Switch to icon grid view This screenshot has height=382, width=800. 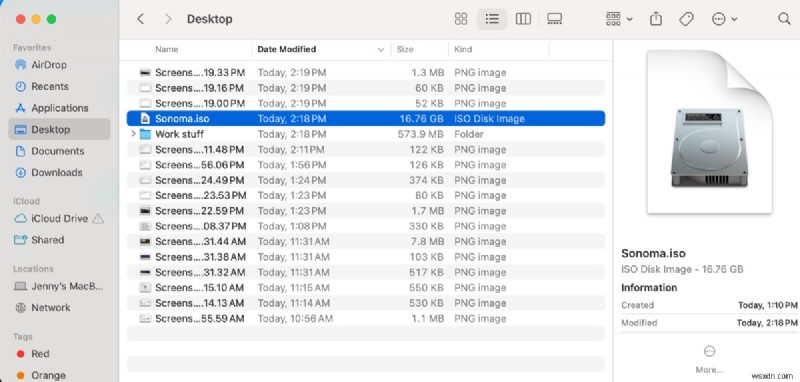[x=461, y=19]
